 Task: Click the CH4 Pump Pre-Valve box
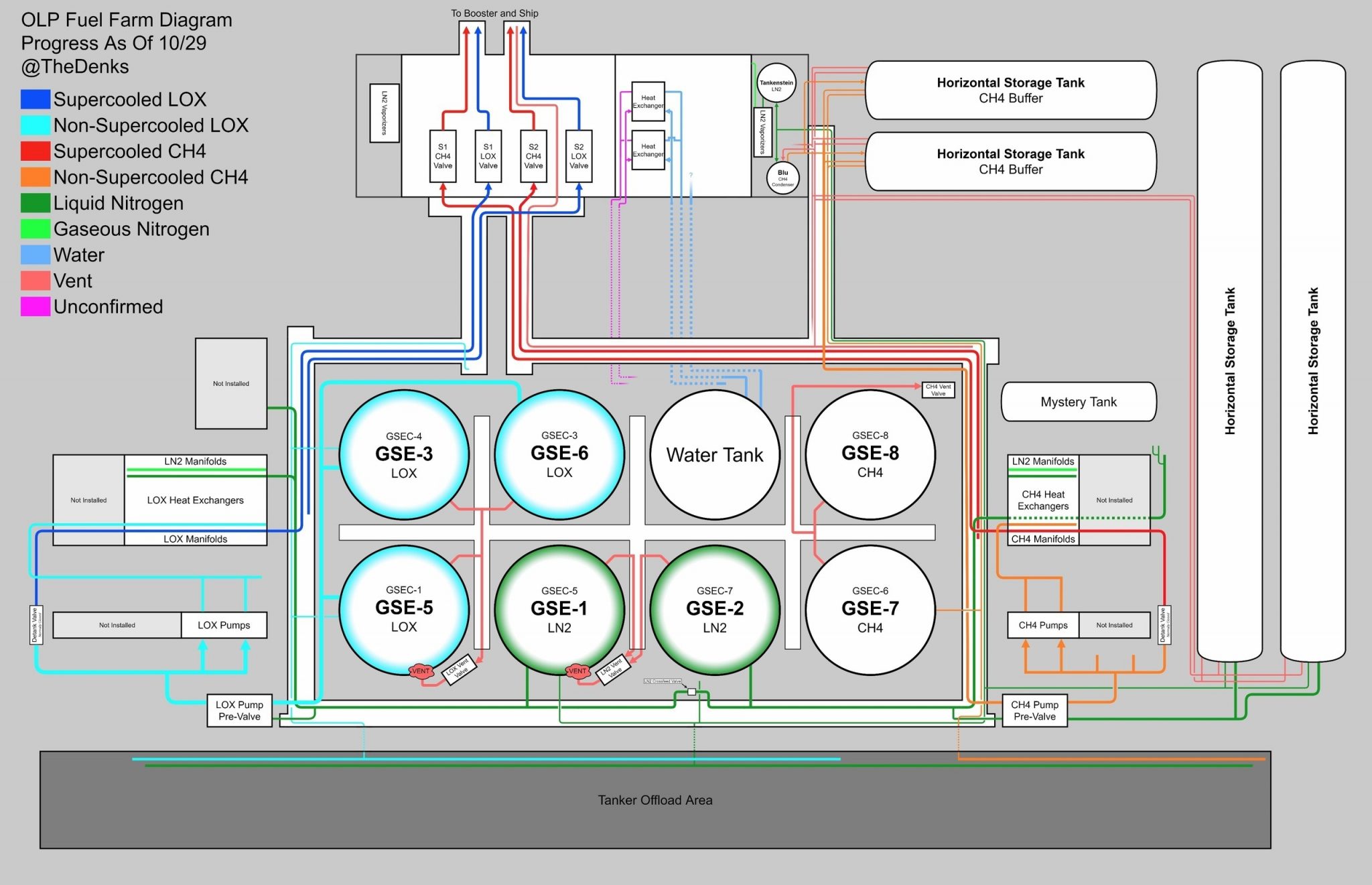coord(1034,710)
